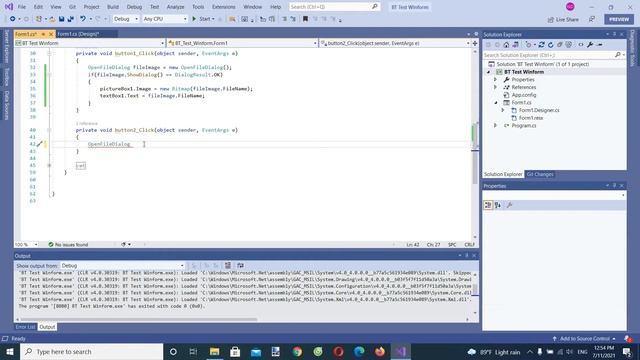Switch to the Form1.cs [Design] tab
This screenshot has width=640, height=360.
coord(79,34)
